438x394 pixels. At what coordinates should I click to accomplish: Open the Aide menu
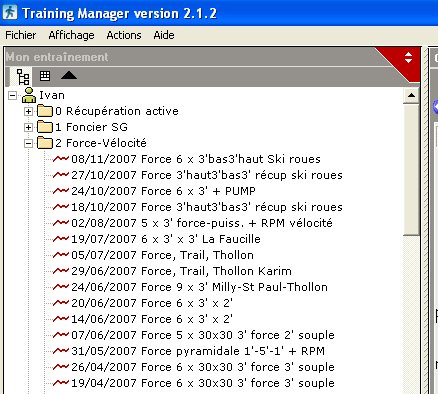click(164, 35)
